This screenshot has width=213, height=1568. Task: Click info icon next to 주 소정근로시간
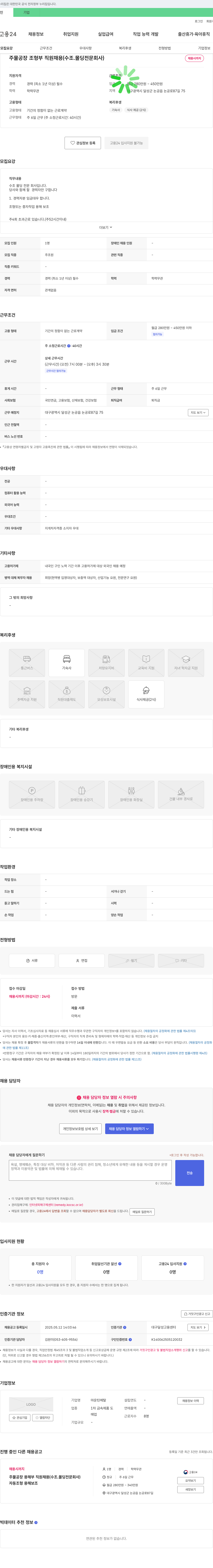point(69,346)
